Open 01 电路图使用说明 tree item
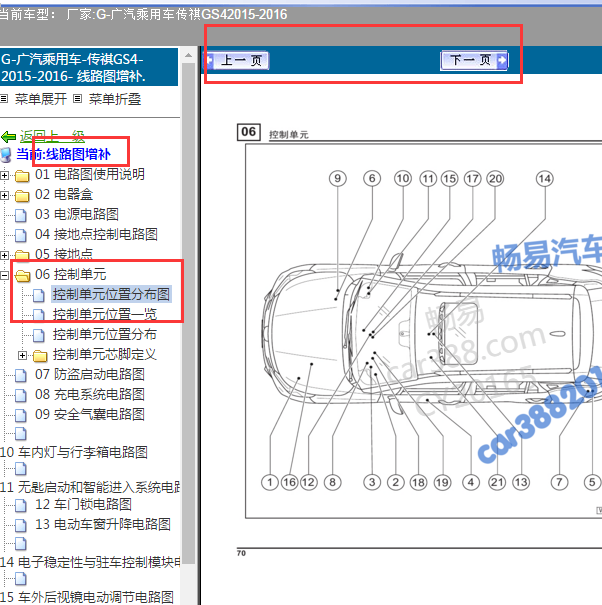602x605 pixels. tap(90, 174)
